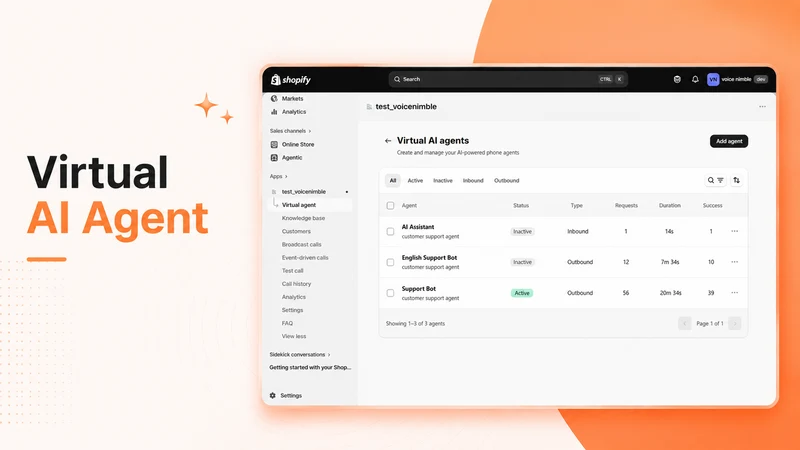The height and width of the screenshot is (450, 800).
Task: Tick the select-all agents checkbox
Action: pyautogui.click(x=390, y=206)
